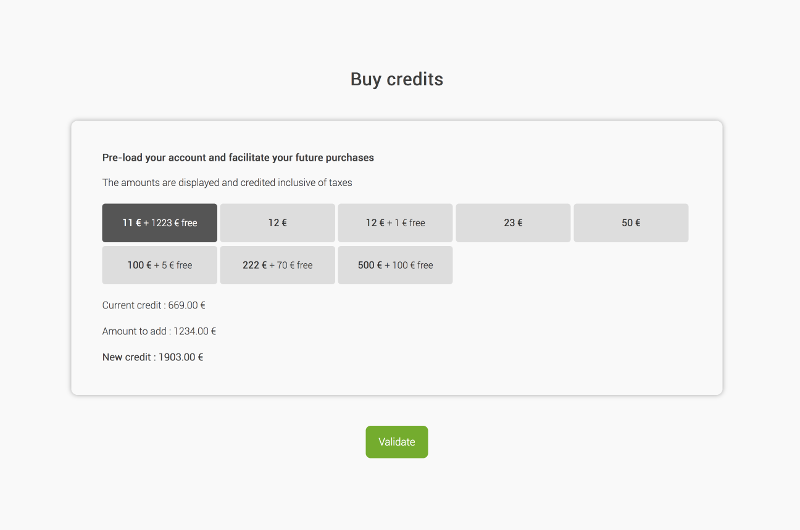Click the '+ 1223 € free' bonus text
The width and height of the screenshot is (800, 530).
[171, 223]
